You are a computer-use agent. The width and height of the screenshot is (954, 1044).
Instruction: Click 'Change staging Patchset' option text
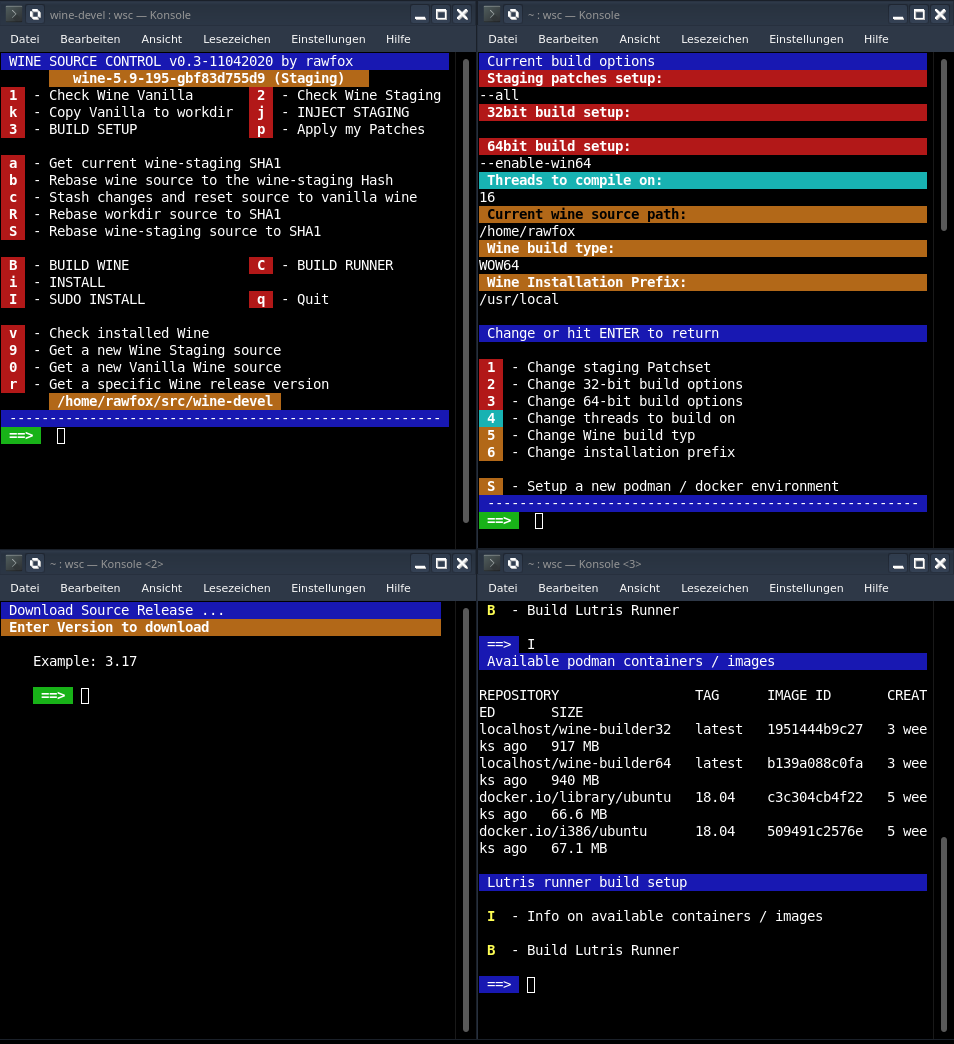pos(618,368)
